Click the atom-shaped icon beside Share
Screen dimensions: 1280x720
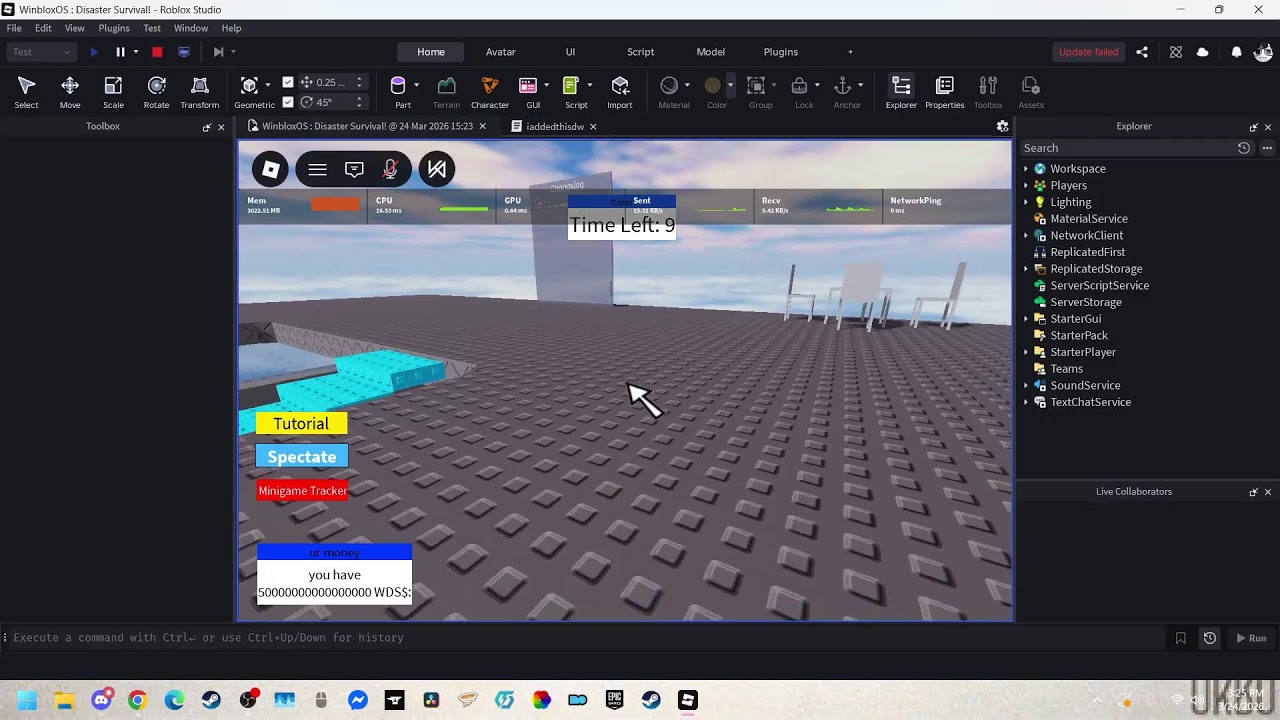pos(1176,52)
